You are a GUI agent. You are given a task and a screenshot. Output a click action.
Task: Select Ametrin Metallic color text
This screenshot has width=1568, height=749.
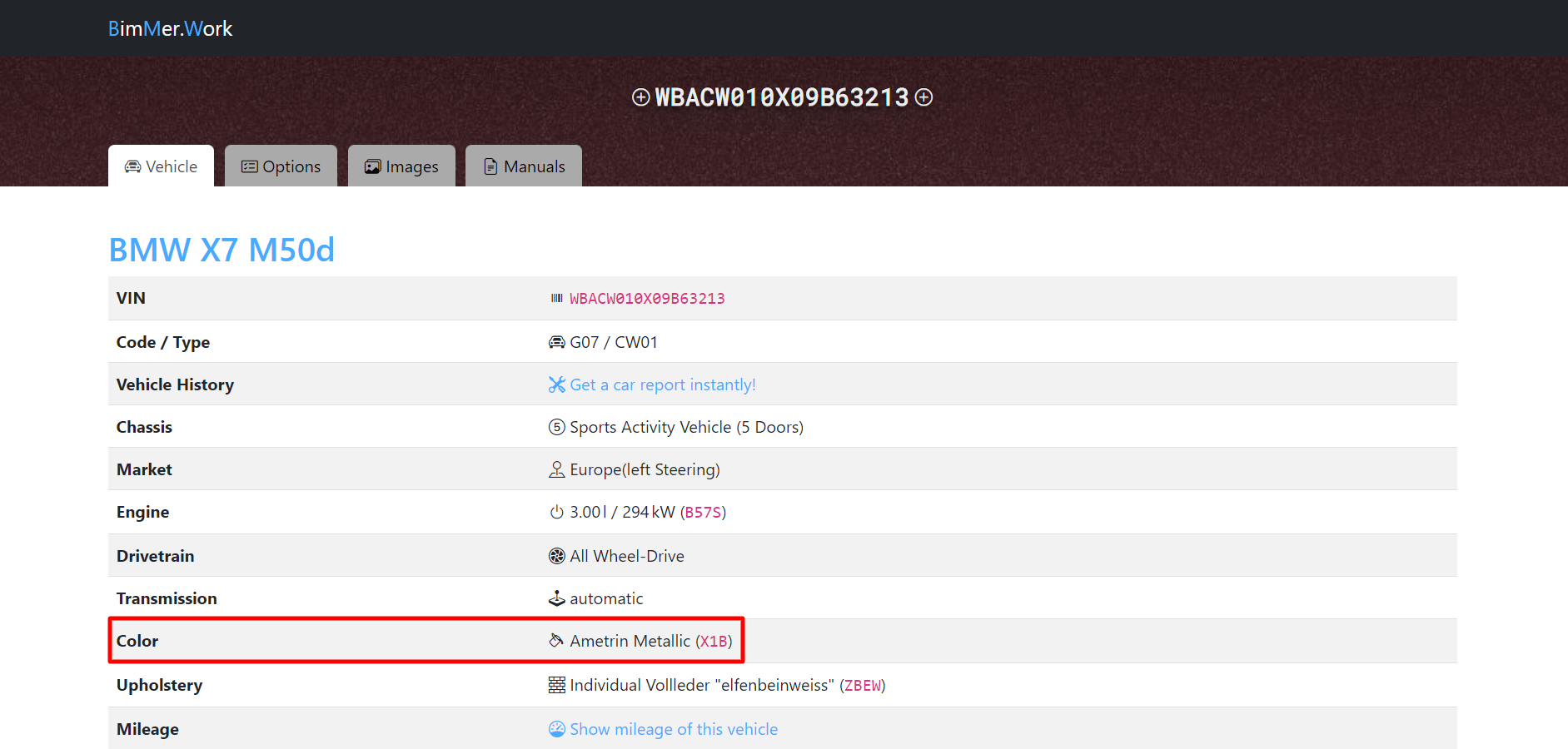(630, 641)
